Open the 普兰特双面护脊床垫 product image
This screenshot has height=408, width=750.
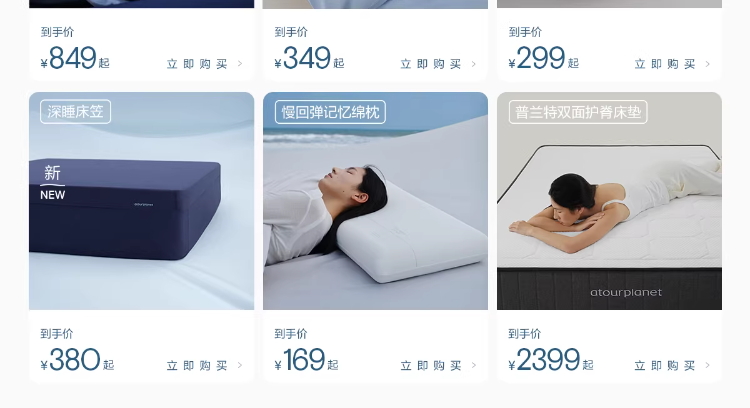click(609, 201)
